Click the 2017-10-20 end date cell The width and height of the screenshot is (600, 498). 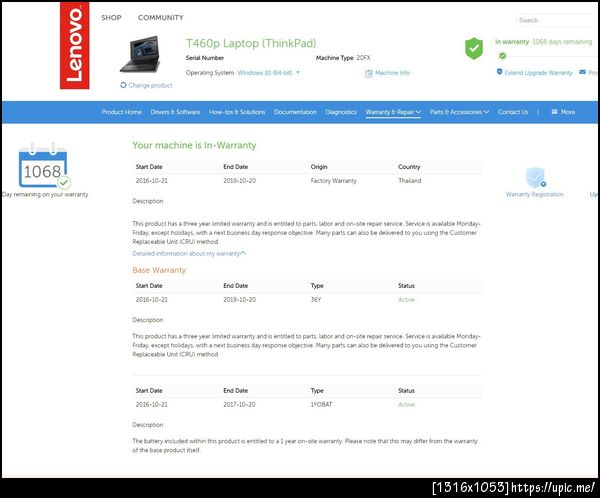[x=240, y=405]
